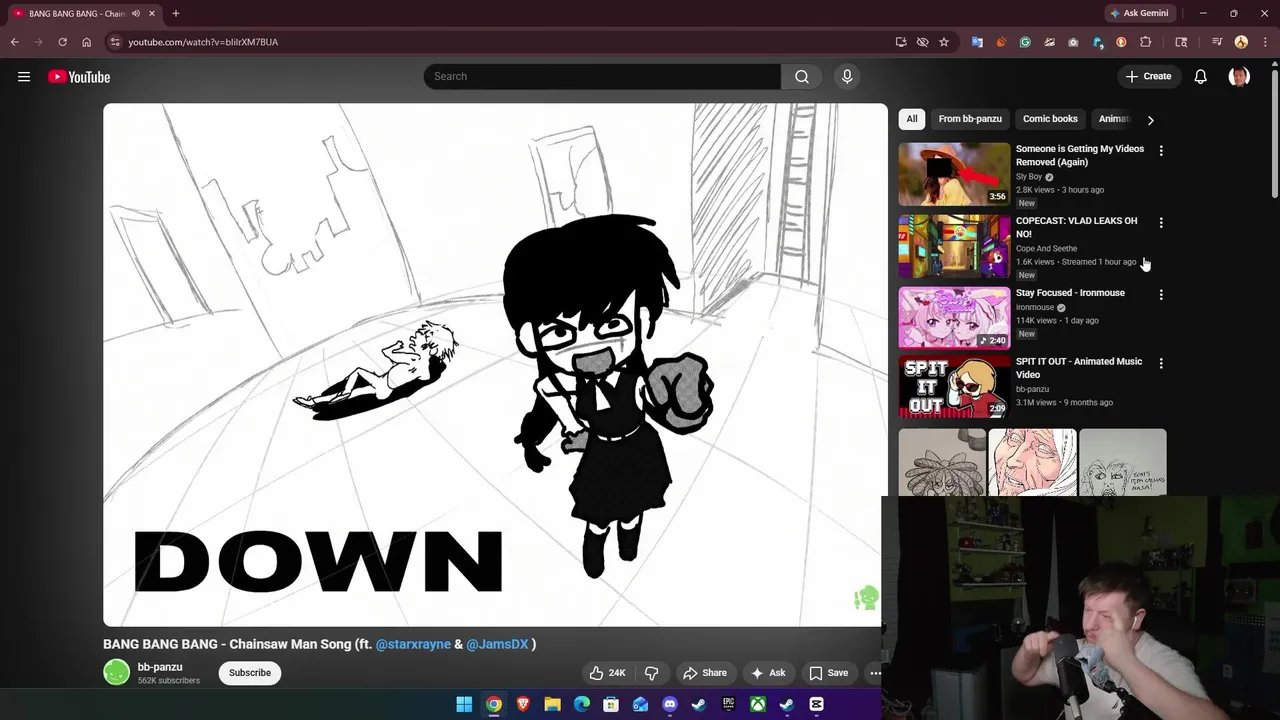The height and width of the screenshot is (720, 1280).
Task: Open the camera screenshot extension
Action: coord(1073,42)
